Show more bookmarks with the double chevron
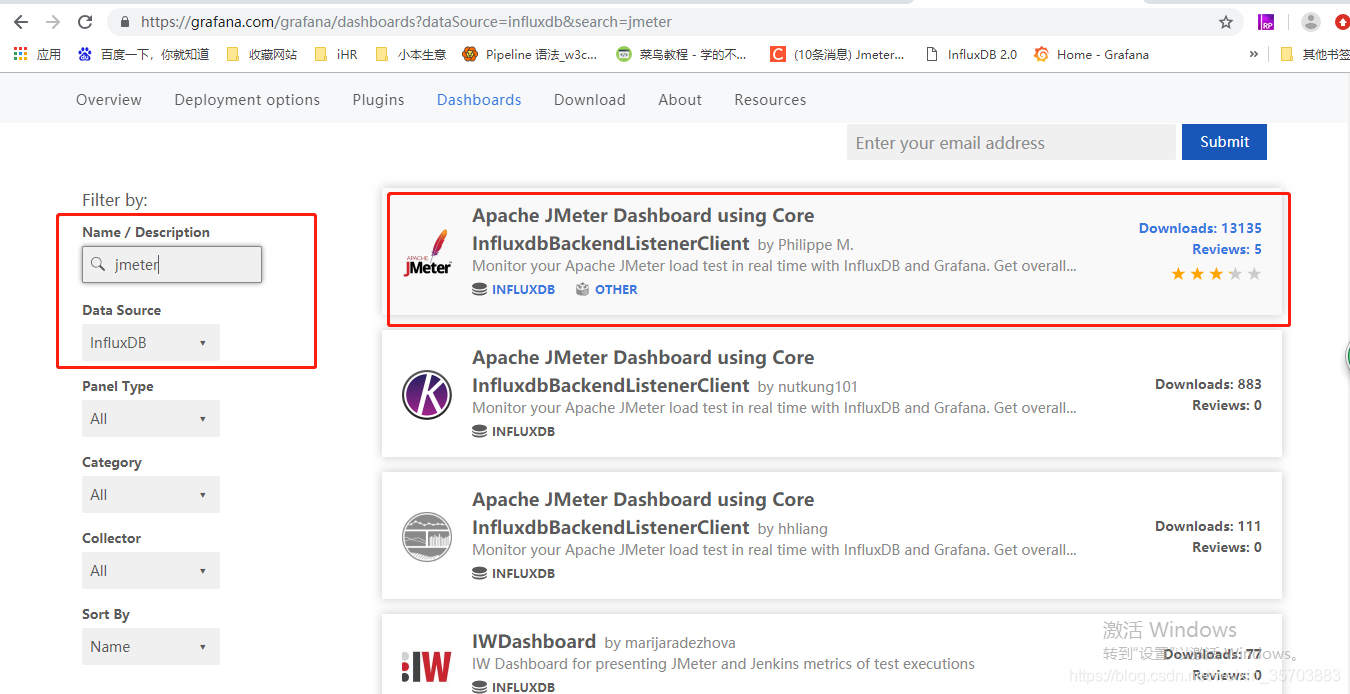Screen dimensions: 1350x694 [x=1254, y=54]
